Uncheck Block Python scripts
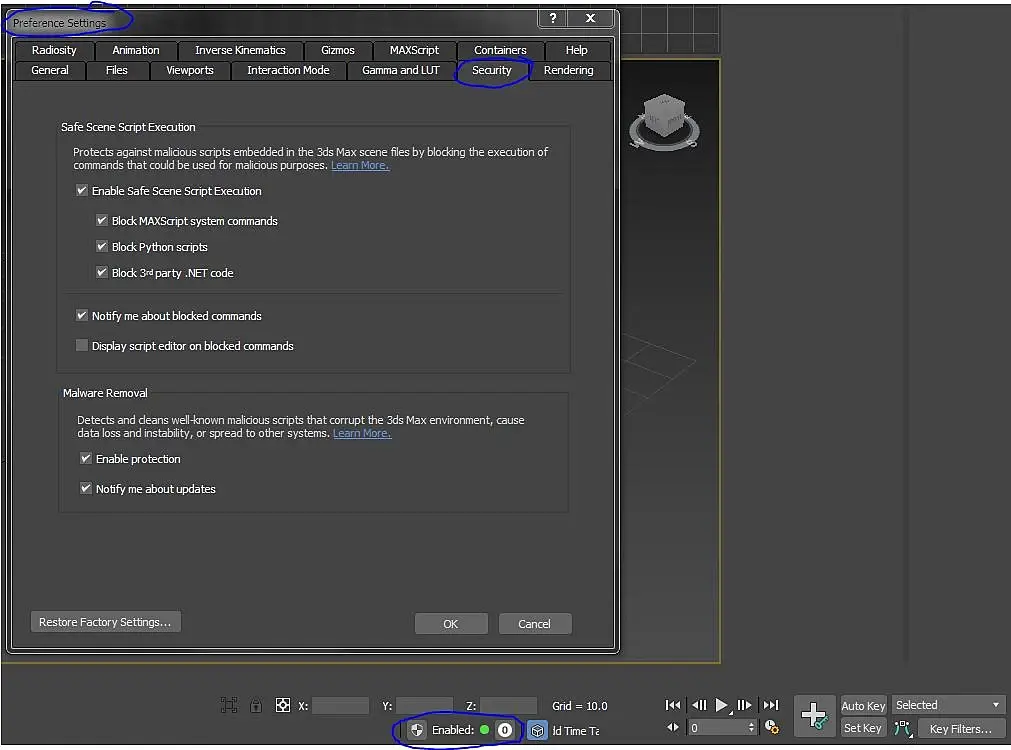The width and height of the screenshot is (1011, 750). (102, 247)
